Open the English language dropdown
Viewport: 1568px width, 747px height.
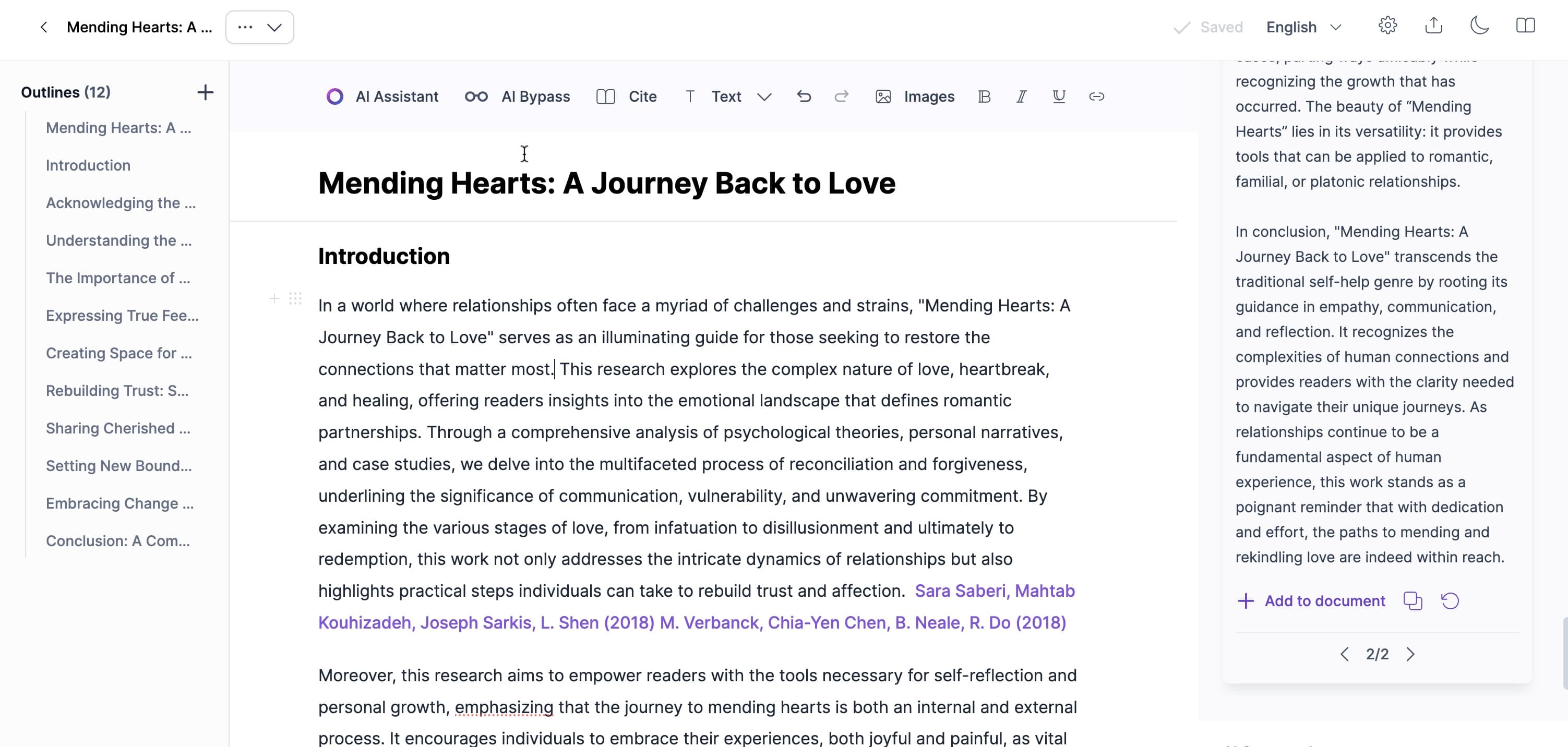1303,27
